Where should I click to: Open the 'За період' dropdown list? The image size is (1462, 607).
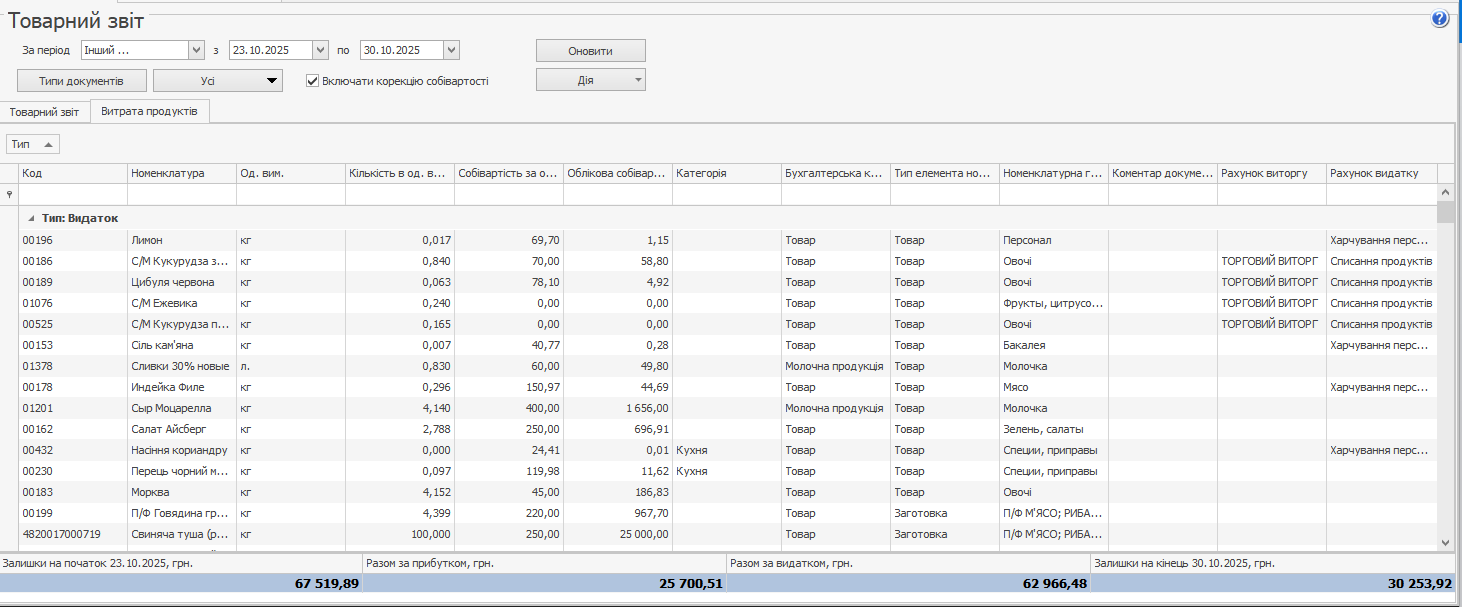195,50
